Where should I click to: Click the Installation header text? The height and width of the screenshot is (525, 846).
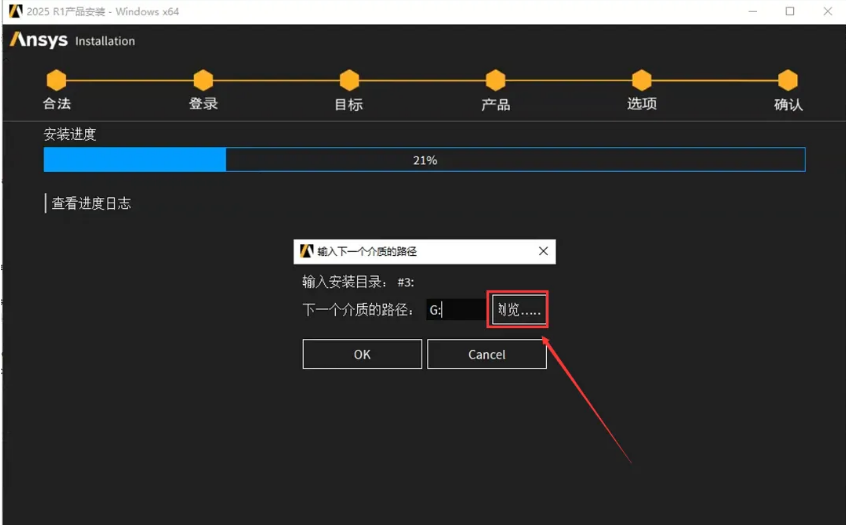(105, 41)
